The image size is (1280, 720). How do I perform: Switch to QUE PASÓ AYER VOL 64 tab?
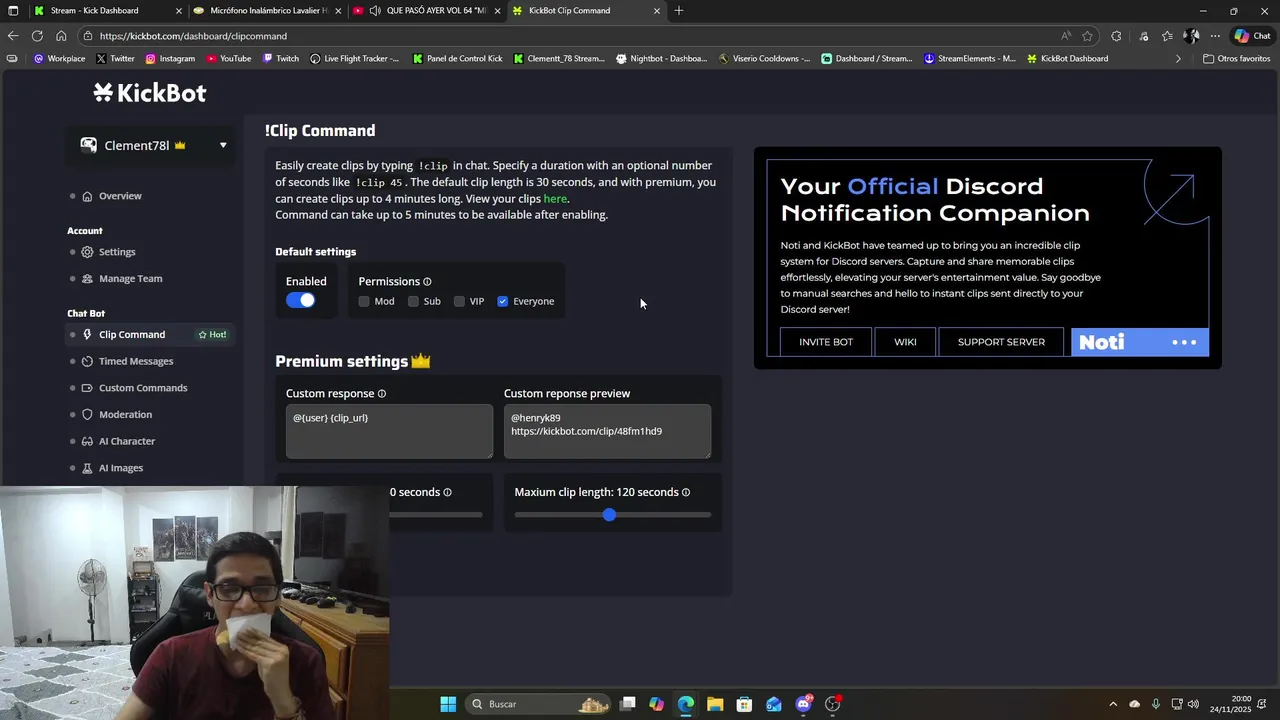[x=425, y=11]
